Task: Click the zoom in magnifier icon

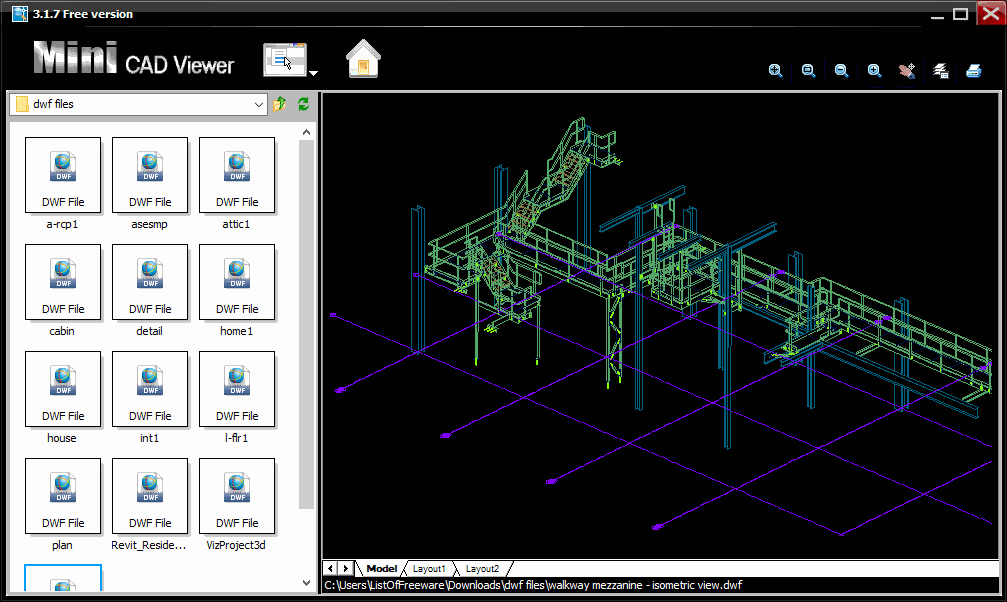Action: [x=874, y=71]
